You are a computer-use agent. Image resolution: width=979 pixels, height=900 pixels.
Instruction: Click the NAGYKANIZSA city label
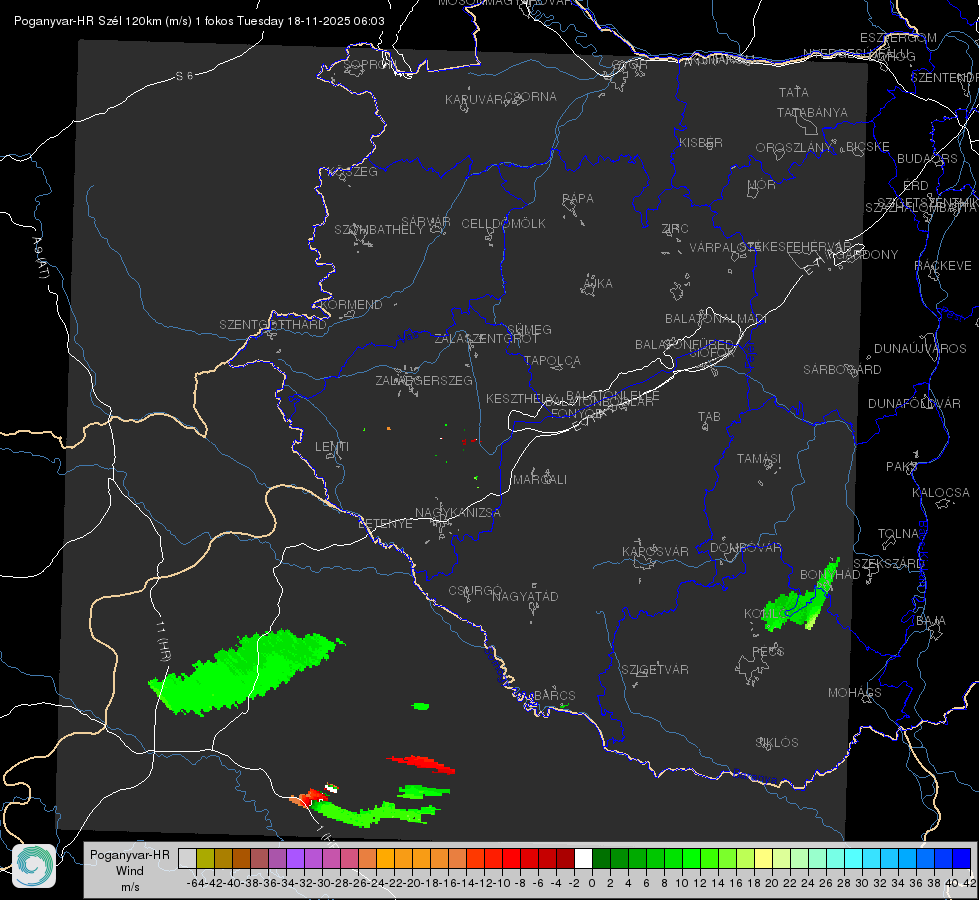click(458, 513)
